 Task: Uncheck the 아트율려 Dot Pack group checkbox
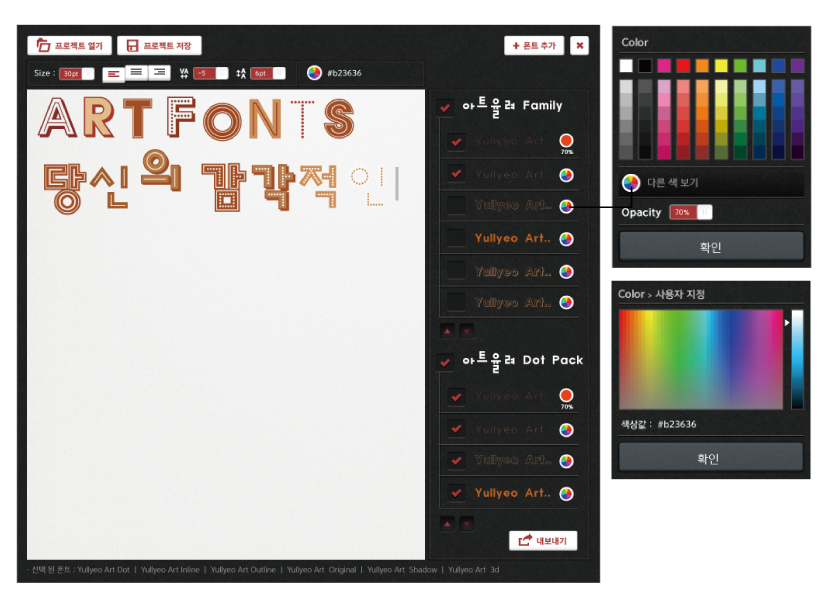[x=445, y=361]
